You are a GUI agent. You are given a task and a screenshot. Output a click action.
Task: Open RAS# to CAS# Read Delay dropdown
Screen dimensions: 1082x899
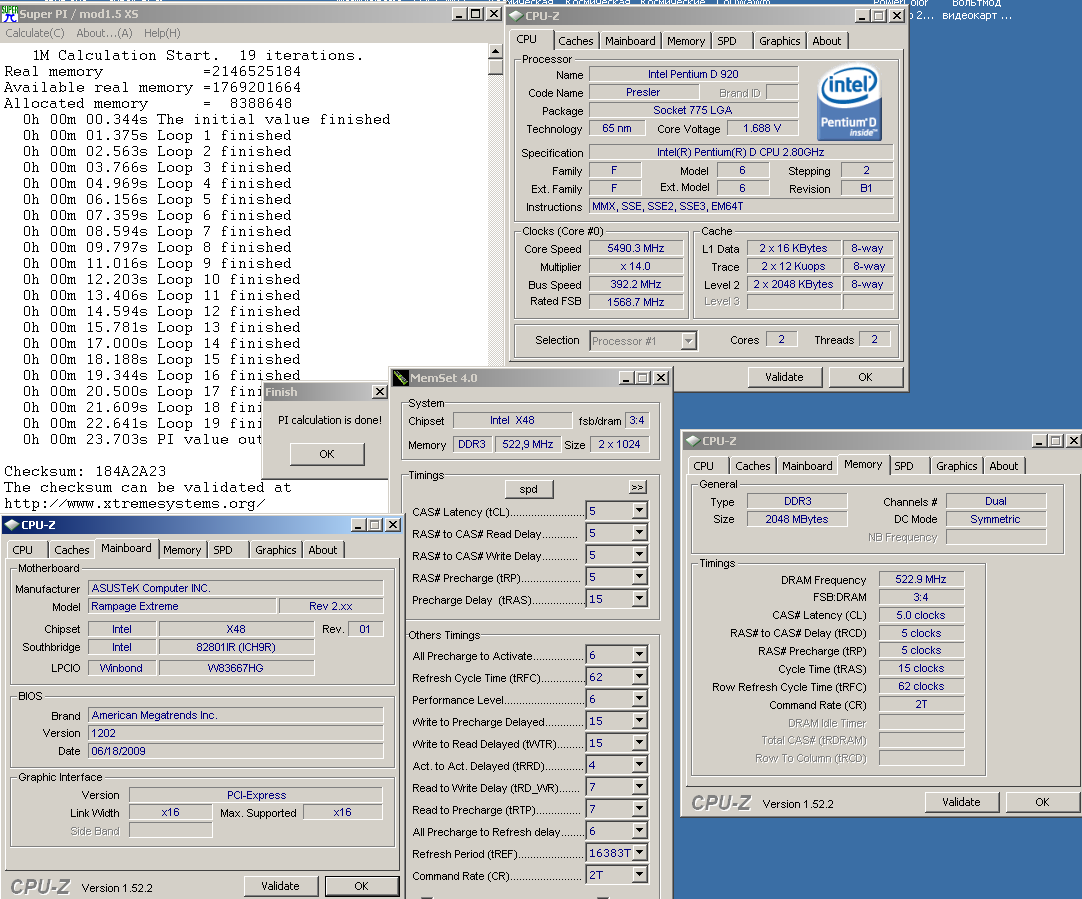(640, 533)
